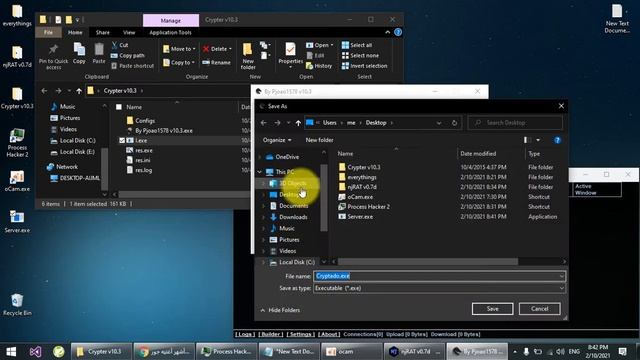Click the File name input field
The image size is (640, 360).
pyautogui.click(x=439, y=276)
